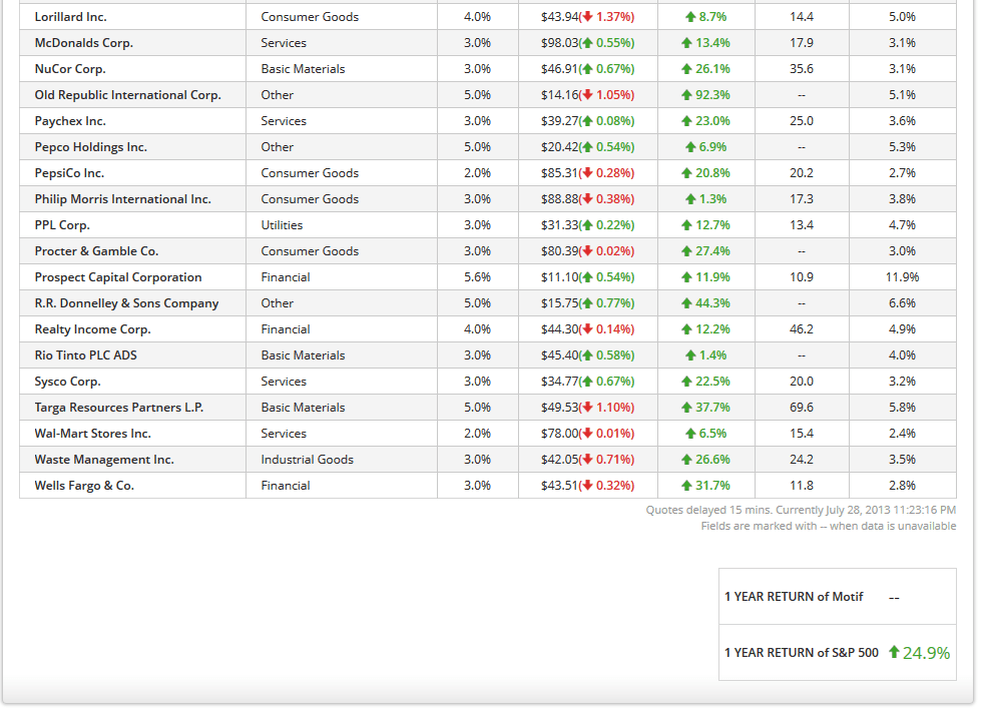
Task: Click the 24.9% S&P 500 return value
Action: pos(926,654)
